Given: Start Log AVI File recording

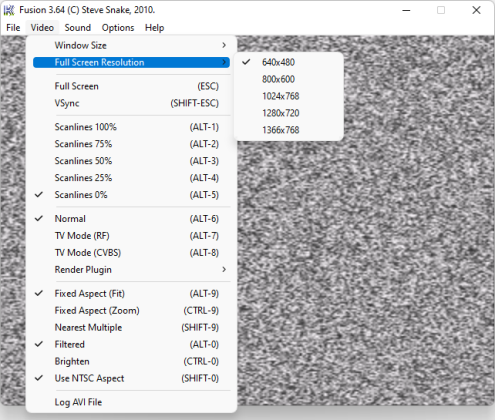Looking at the screenshot, I should coord(131,402).
